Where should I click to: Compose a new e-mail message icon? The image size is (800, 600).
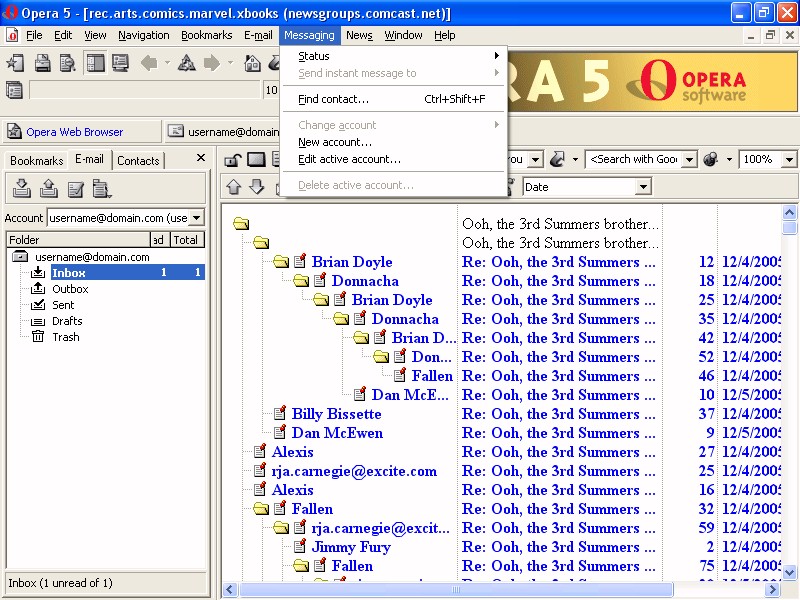[x=76, y=189]
